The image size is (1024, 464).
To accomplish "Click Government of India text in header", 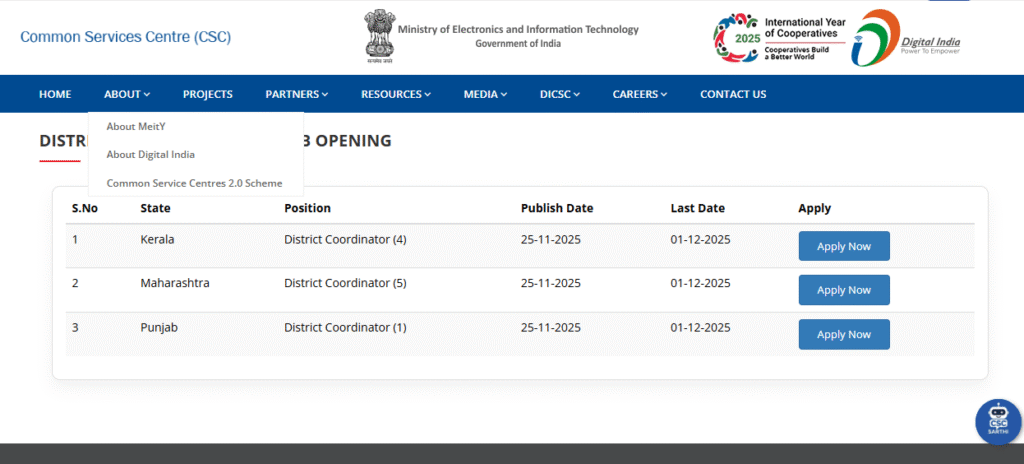I will click(x=518, y=44).
